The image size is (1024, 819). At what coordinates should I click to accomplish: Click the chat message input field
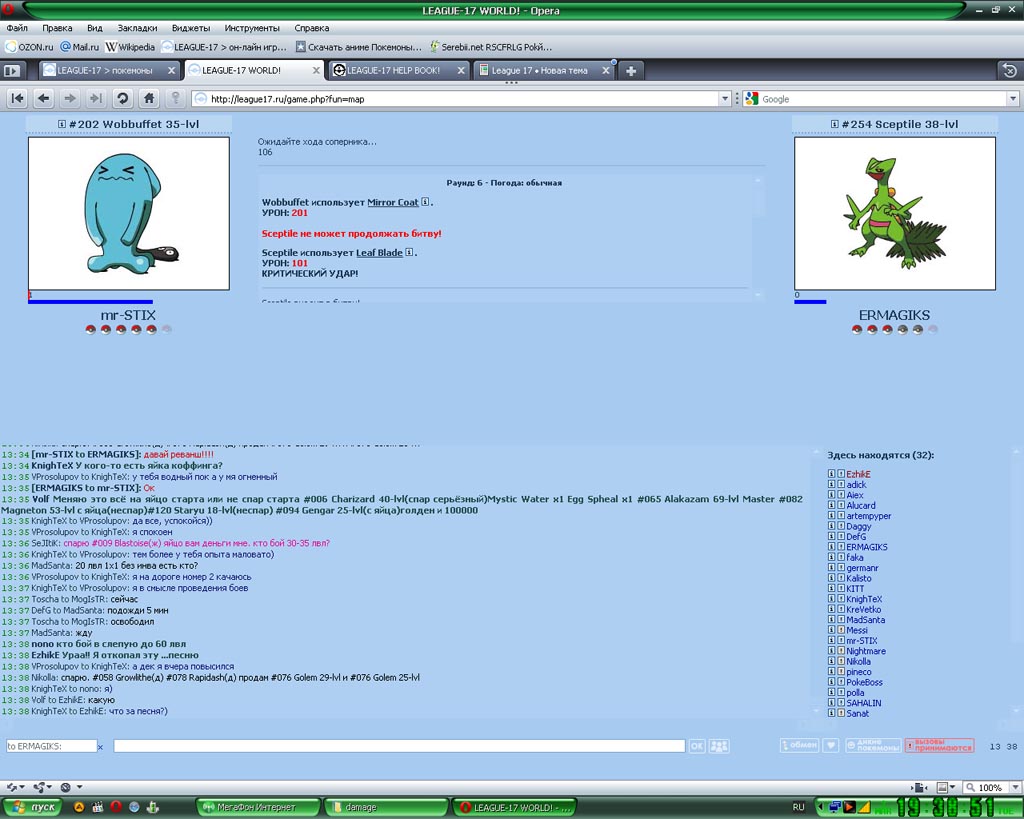click(399, 746)
